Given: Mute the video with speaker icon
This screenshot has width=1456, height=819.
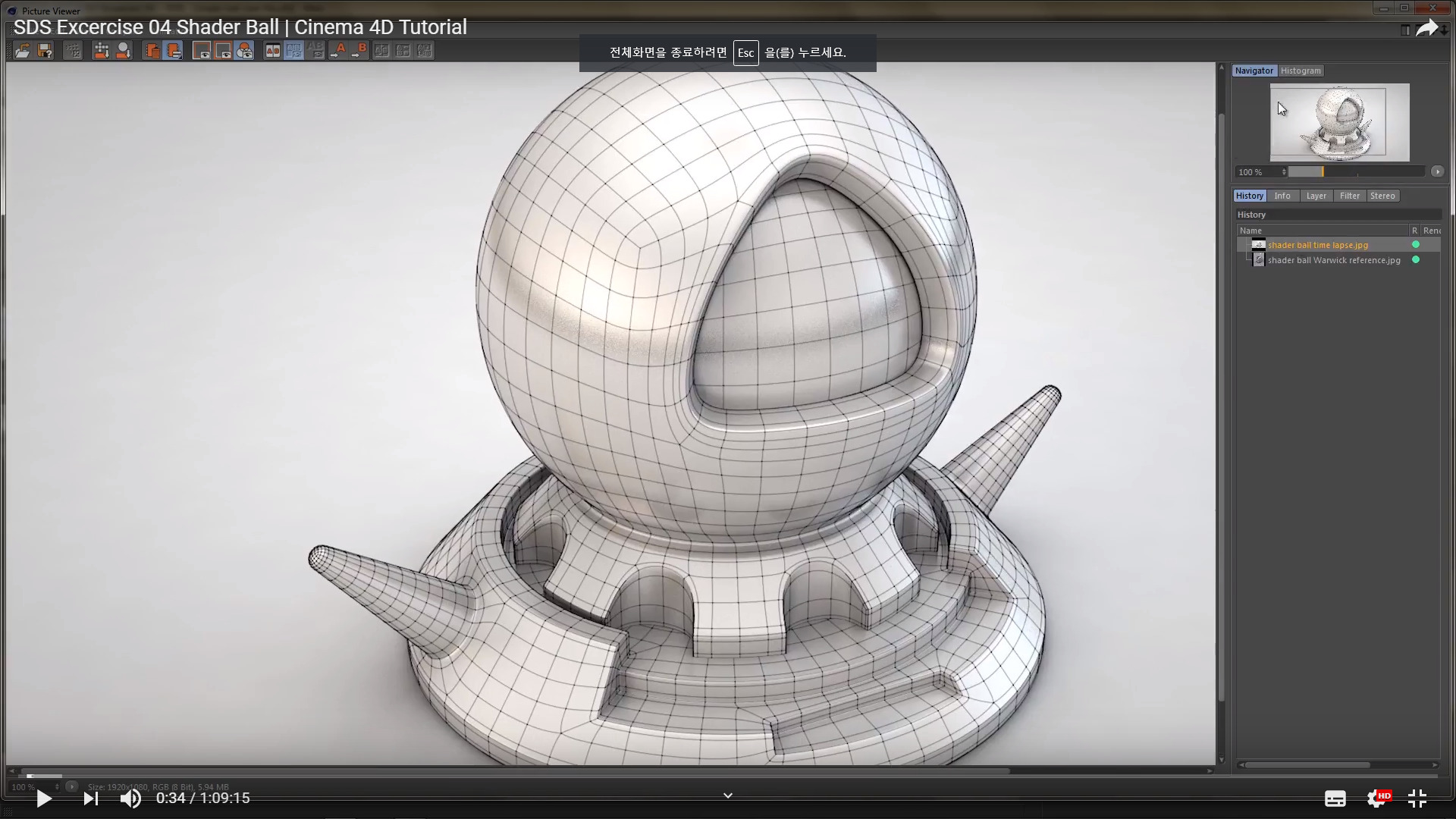Looking at the screenshot, I should [130, 799].
